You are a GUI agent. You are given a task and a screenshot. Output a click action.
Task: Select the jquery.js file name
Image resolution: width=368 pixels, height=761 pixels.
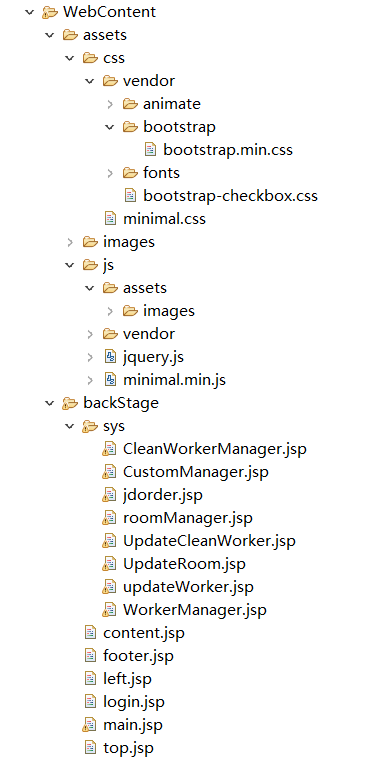coord(153,358)
